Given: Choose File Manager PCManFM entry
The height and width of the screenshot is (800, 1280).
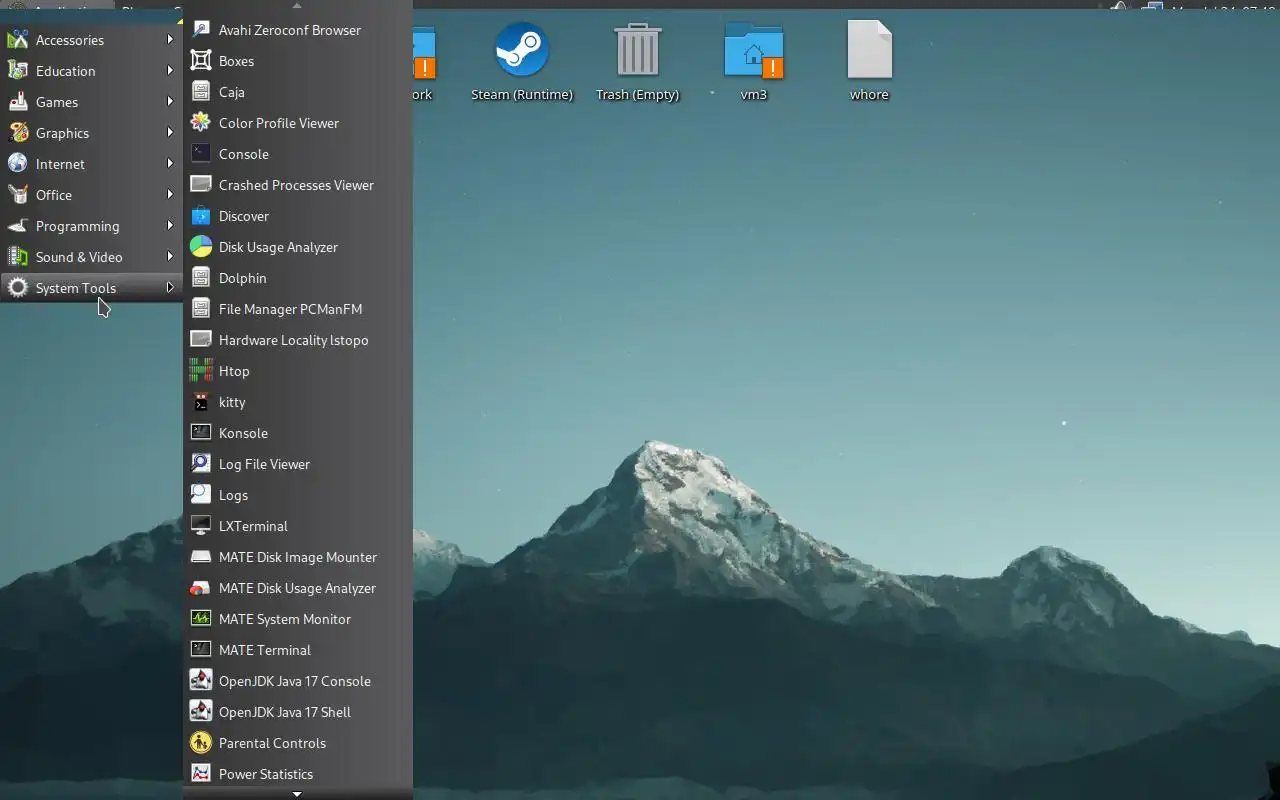Looking at the screenshot, I should click(298, 309).
